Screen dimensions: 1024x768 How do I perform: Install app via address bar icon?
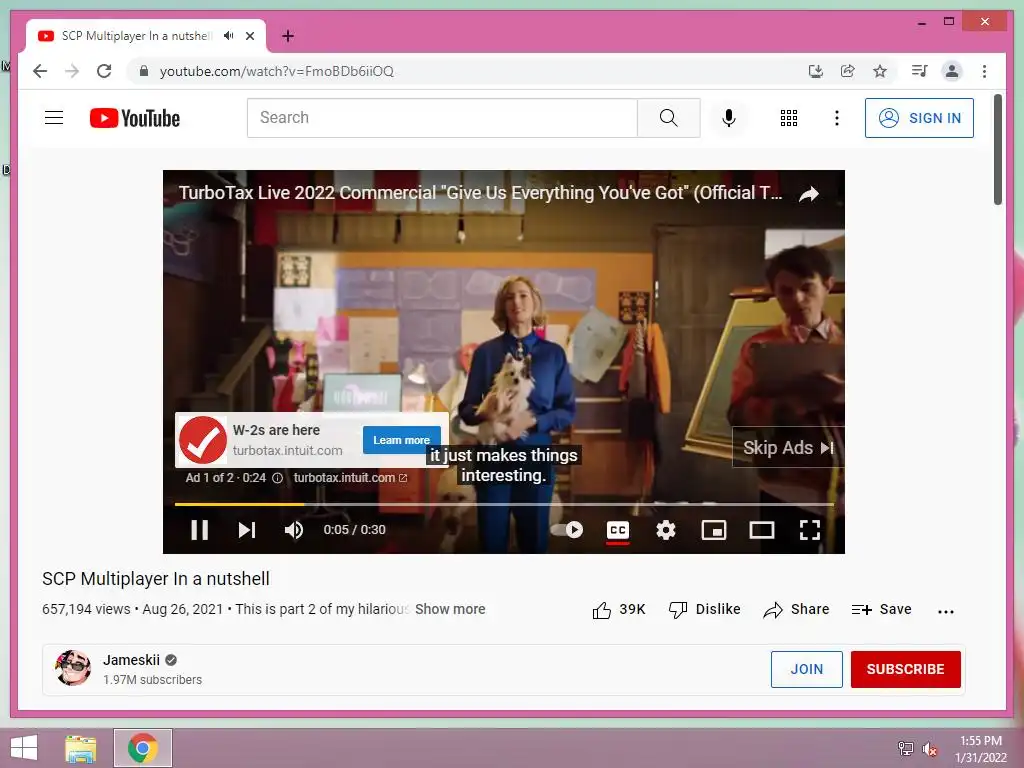pyautogui.click(x=816, y=71)
